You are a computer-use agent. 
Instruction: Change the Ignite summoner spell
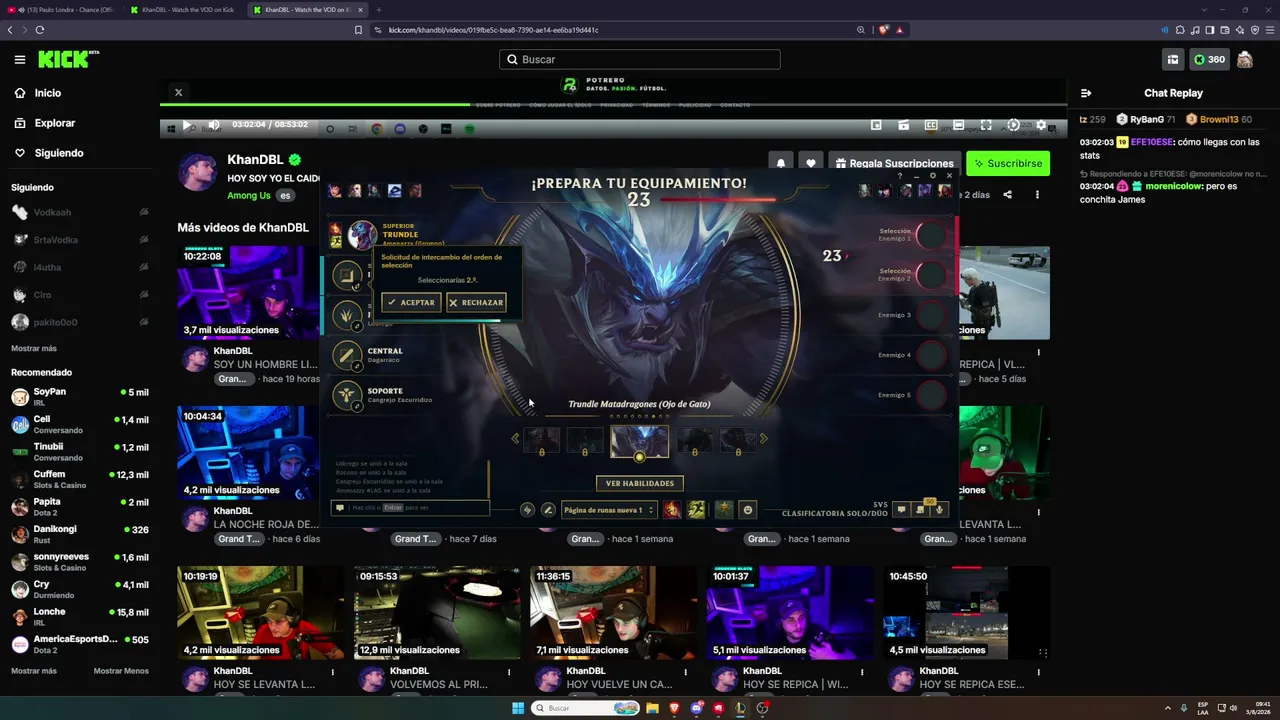tap(672, 510)
